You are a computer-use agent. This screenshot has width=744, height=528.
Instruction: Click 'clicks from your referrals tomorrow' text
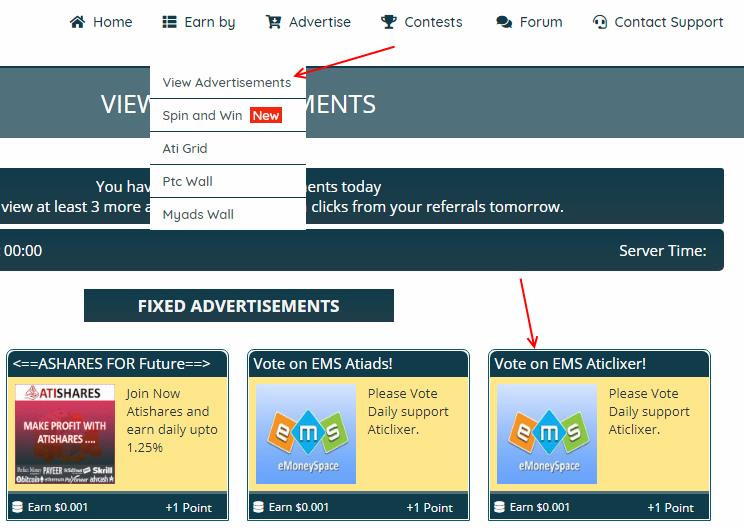pos(437,207)
